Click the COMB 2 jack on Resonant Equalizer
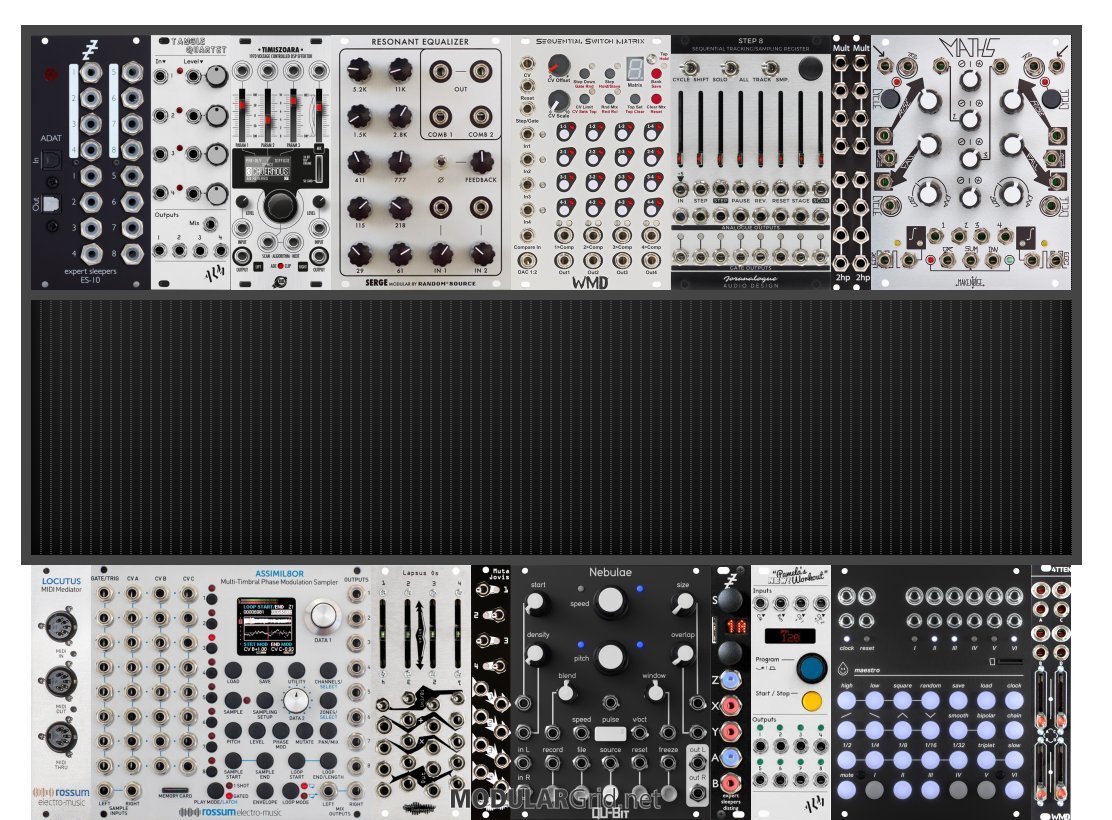Screen dimensions: 1112x820 (480, 116)
